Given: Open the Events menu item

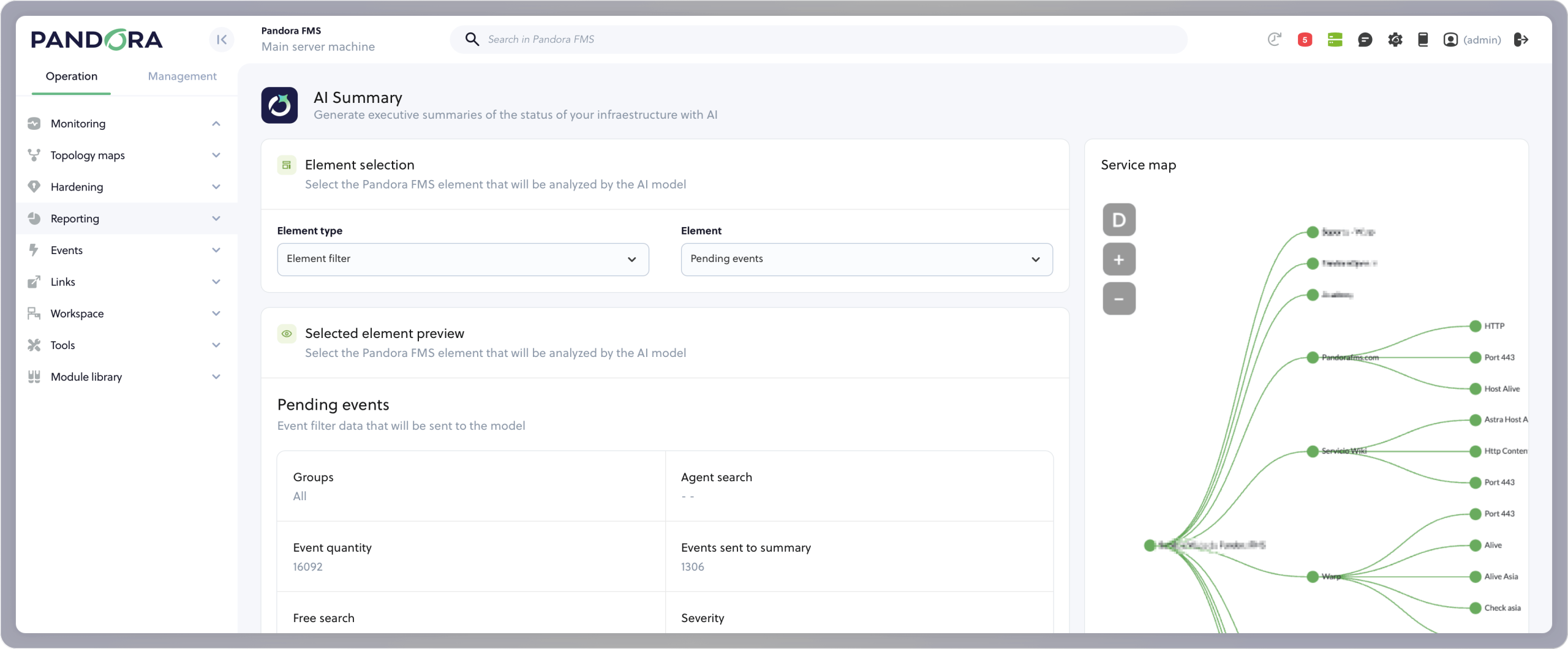Looking at the screenshot, I should [127, 250].
